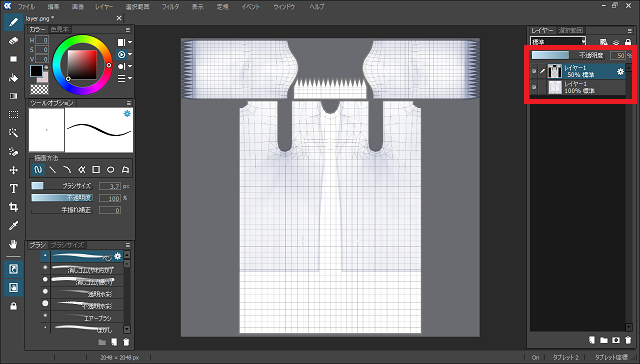Image resolution: width=640 pixels, height=364 pixels.
Task: Select the Eyedropper tool
Action: [x=13, y=226]
